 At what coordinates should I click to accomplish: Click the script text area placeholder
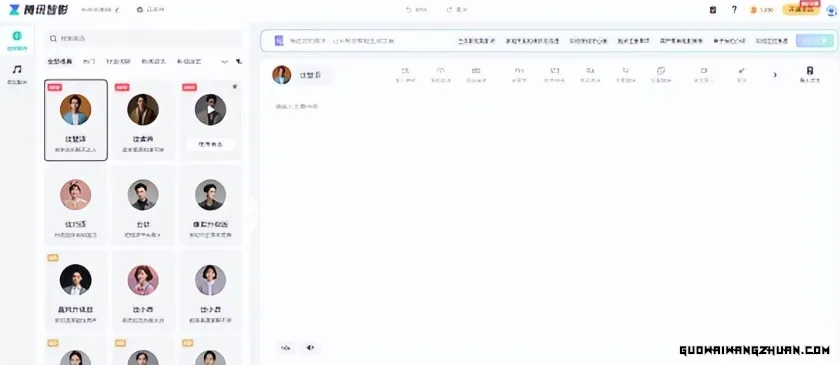pos(297,106)
